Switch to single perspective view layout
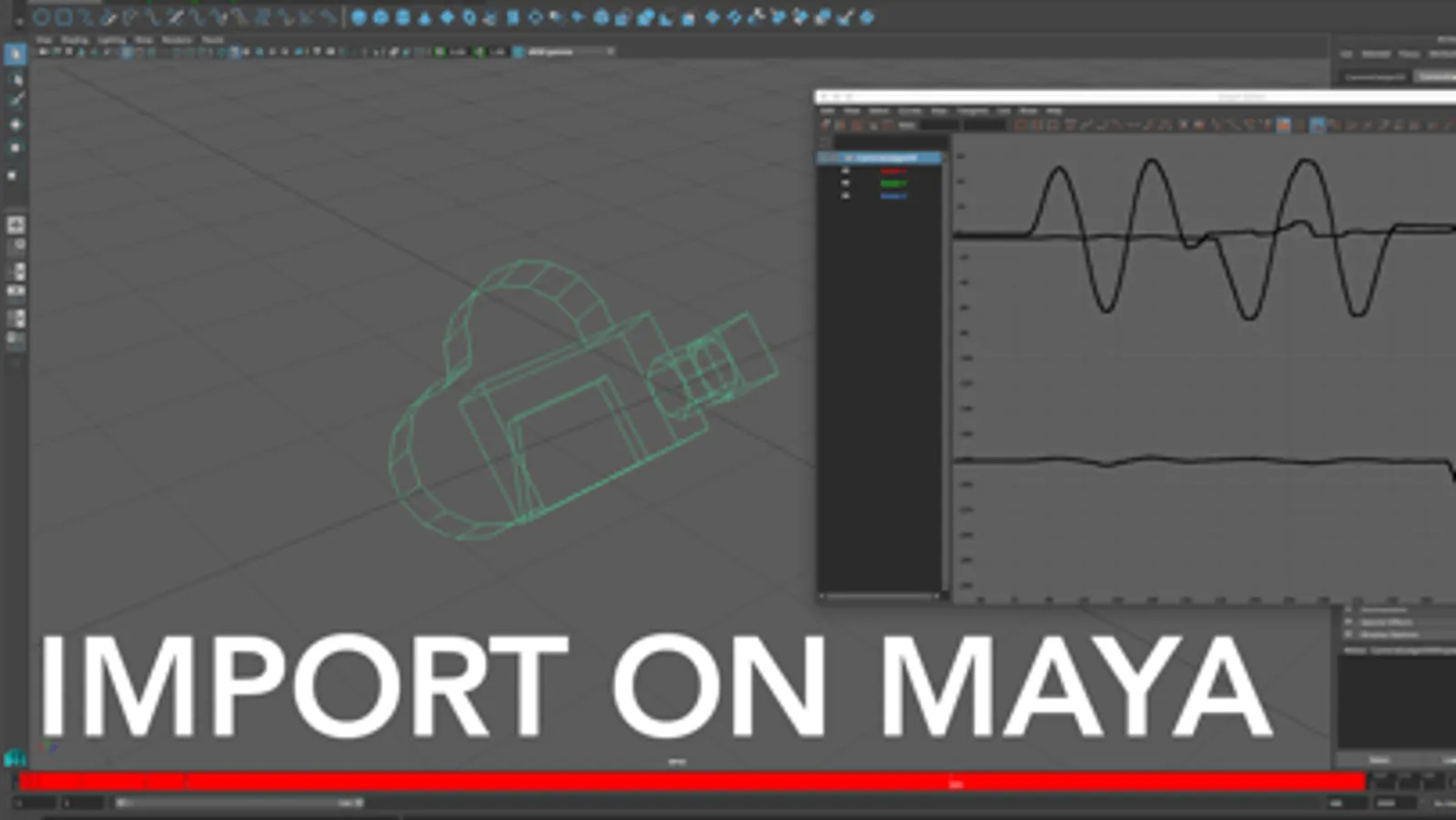 [x=15, y=224]
